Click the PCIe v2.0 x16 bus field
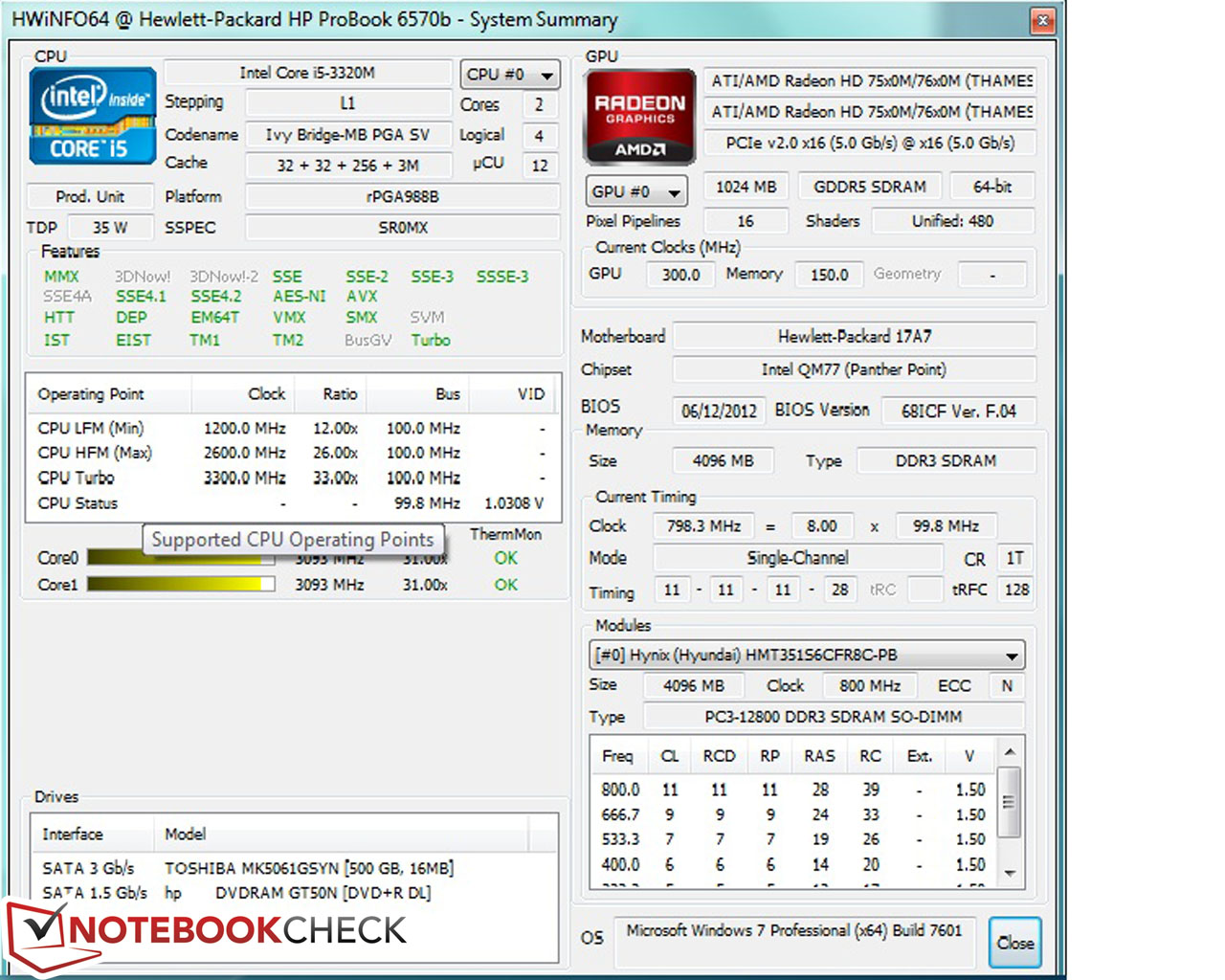The image size is (1225, 980). click(869, 144)
